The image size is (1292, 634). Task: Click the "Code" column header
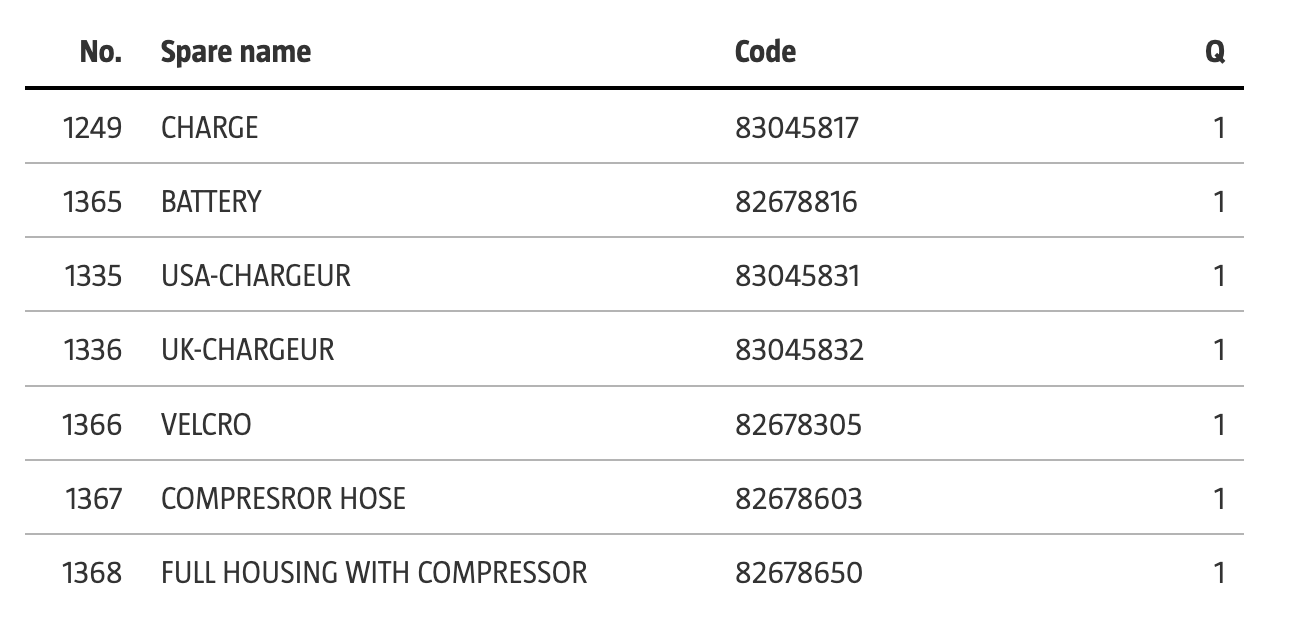point(765,52)
